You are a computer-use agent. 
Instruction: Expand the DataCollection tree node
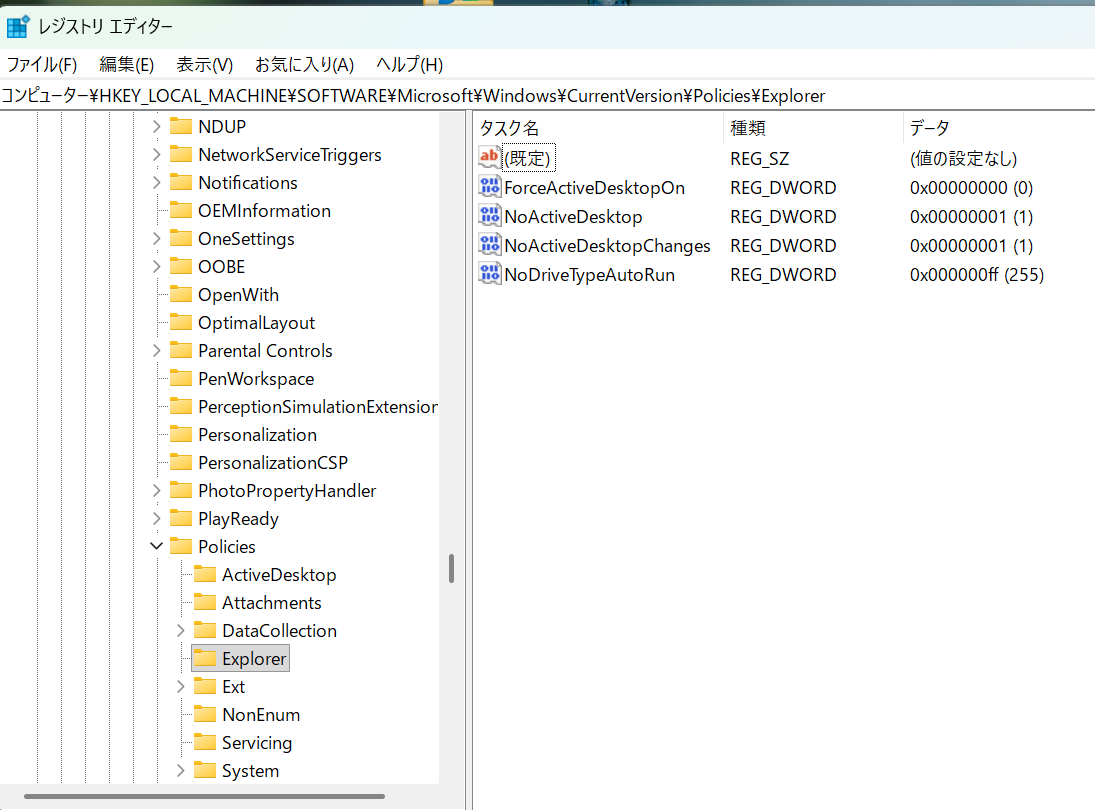coord(180,630)
